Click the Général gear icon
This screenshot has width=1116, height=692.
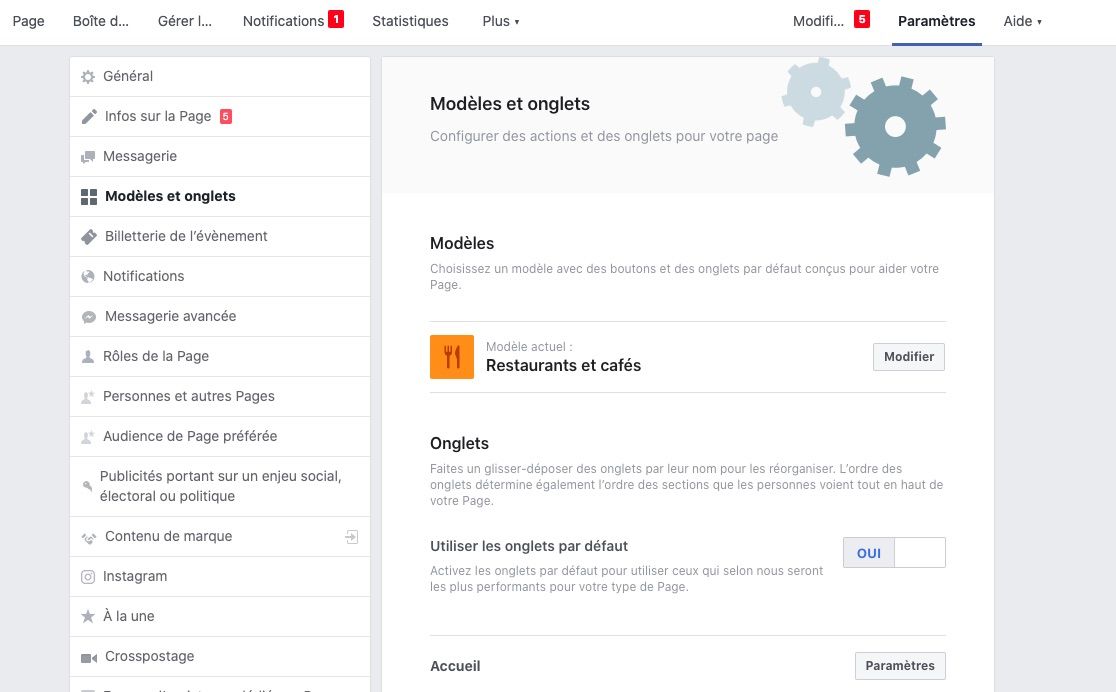pos(88,77)
